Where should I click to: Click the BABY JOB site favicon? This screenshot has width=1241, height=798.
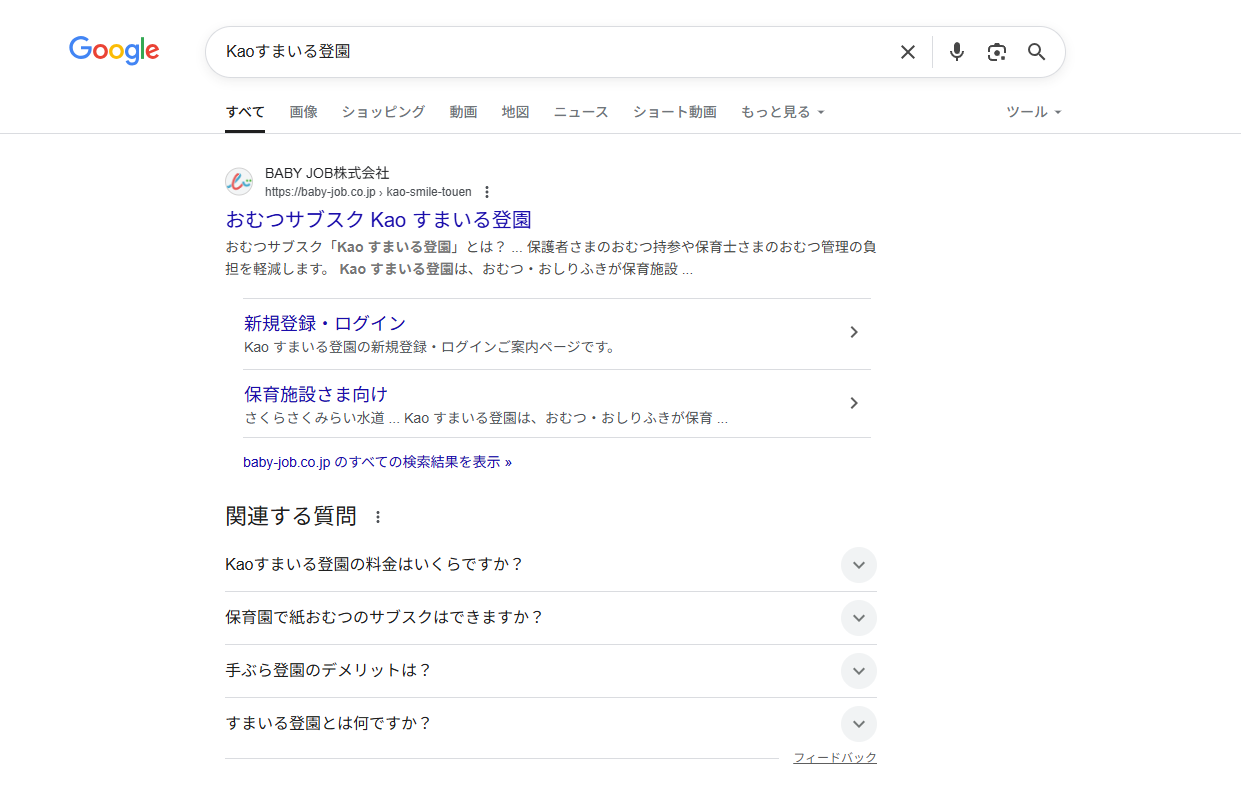(239, 182)
